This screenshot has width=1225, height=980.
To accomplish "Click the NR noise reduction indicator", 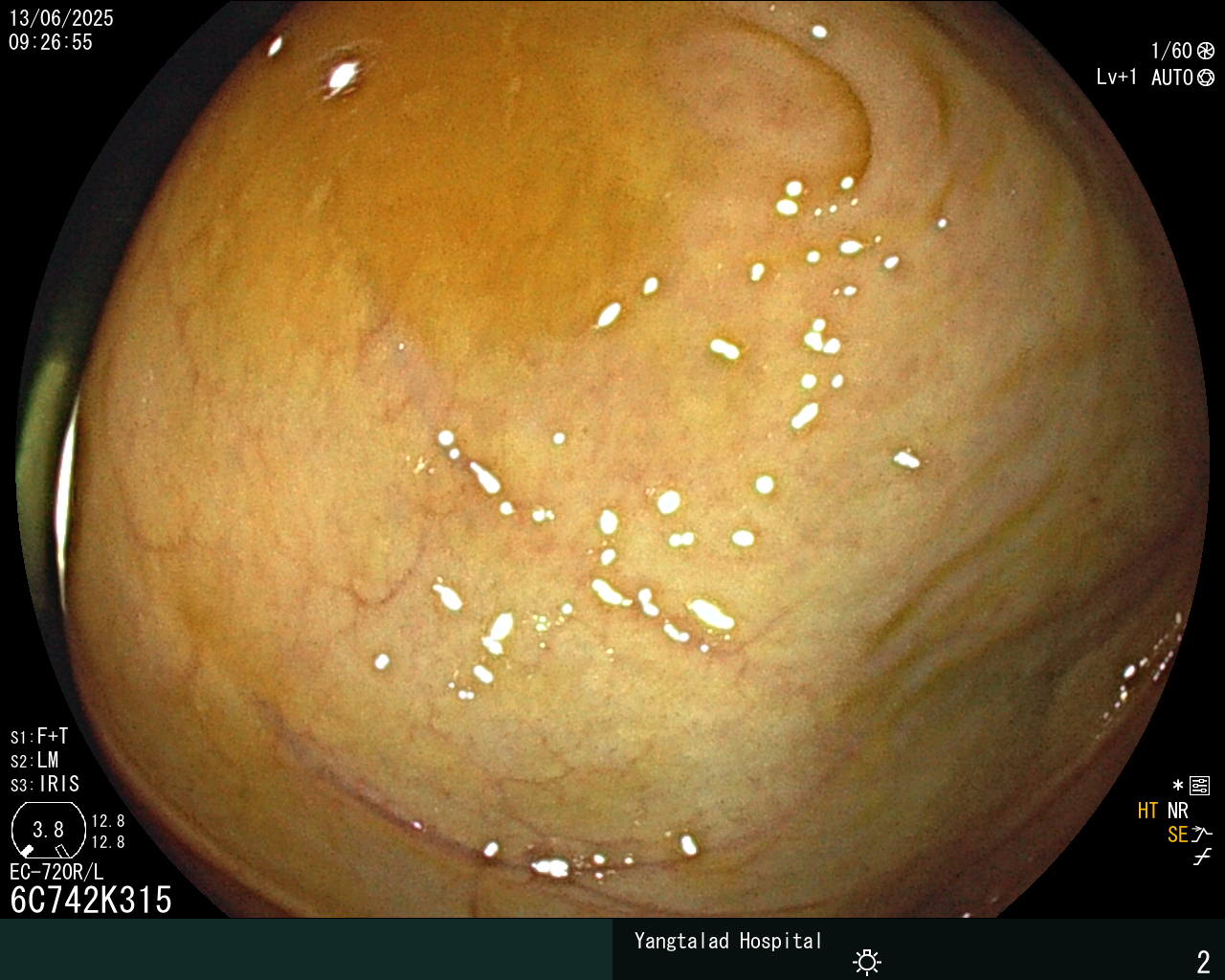I will [1178, 811].
